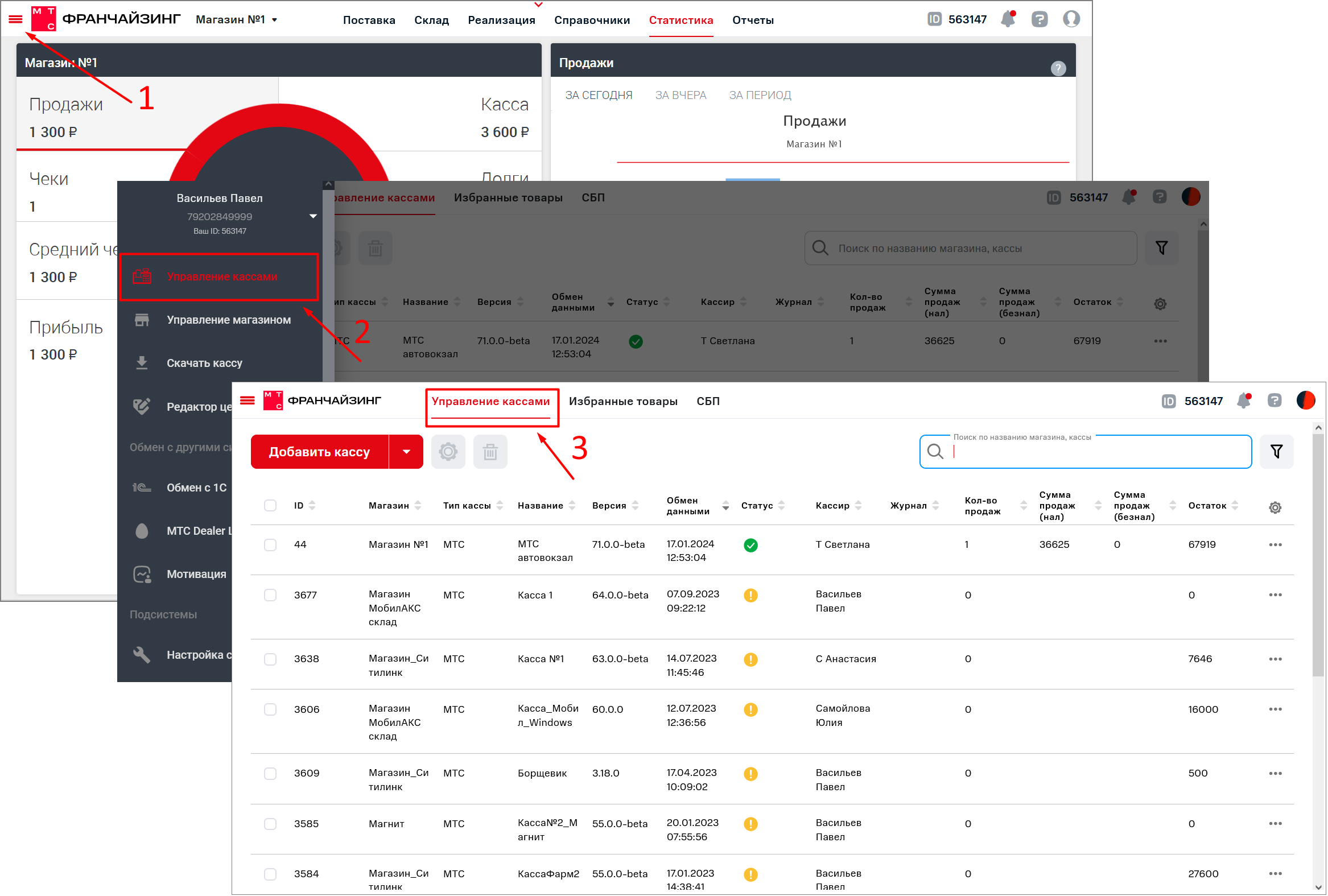Screen dimensions: 1328x896
Task: Select Управление кассами in side menu
Action: pos(220,277)
